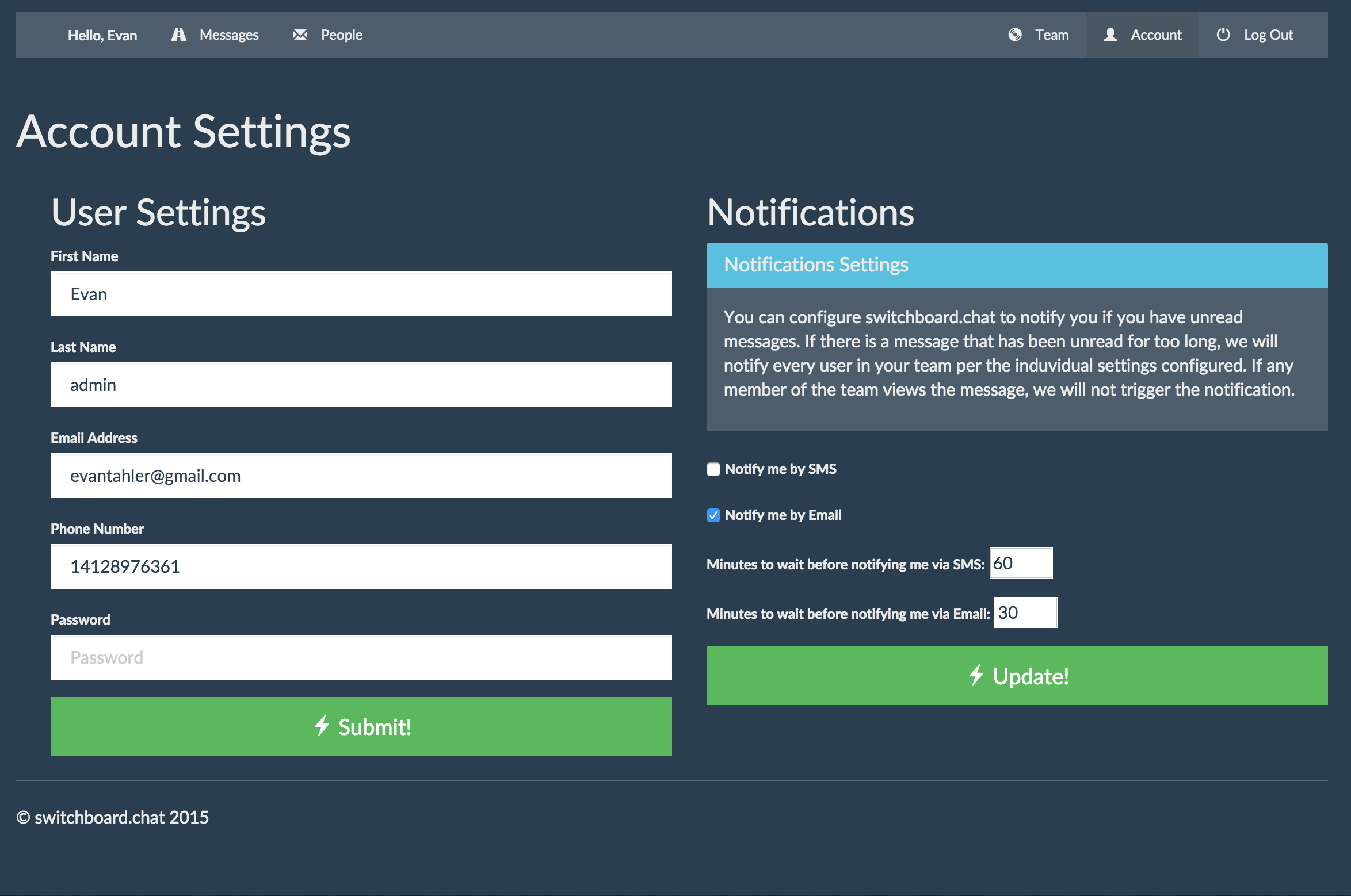
Task: Click the lightning bolt on Submit button
Action: tap(322, 727)
